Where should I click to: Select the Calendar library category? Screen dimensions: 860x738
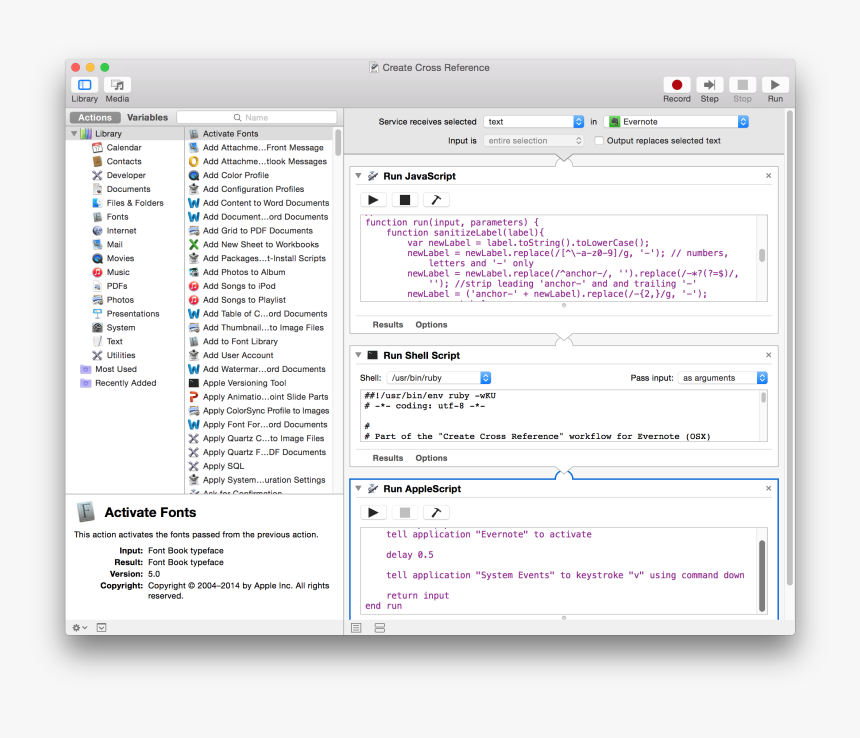[124, 147]
